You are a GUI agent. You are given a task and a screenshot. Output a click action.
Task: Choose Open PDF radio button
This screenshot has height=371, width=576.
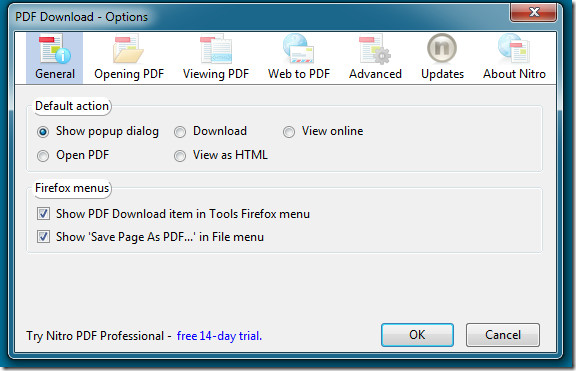click(43, 156)
